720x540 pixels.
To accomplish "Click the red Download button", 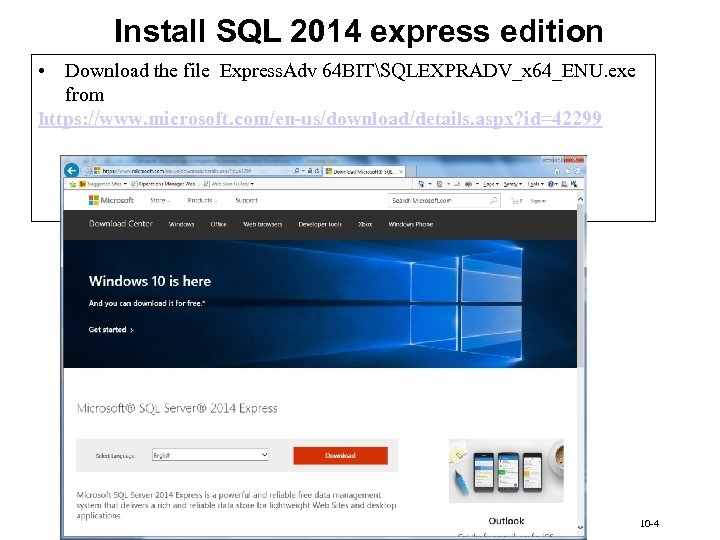I will 340,456.
